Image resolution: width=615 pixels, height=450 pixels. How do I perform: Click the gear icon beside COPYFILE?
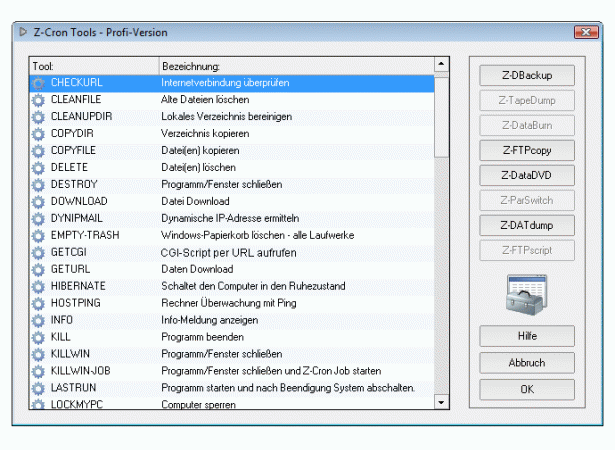point(38,151)
